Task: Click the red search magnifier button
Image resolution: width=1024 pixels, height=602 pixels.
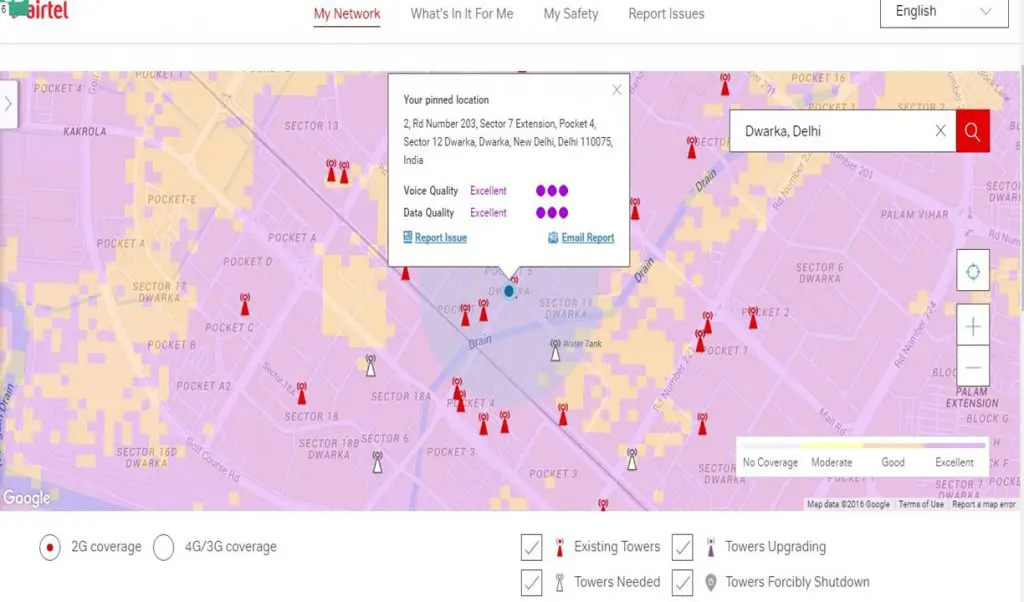Action: pyautogui.click(x=972, y=131)
